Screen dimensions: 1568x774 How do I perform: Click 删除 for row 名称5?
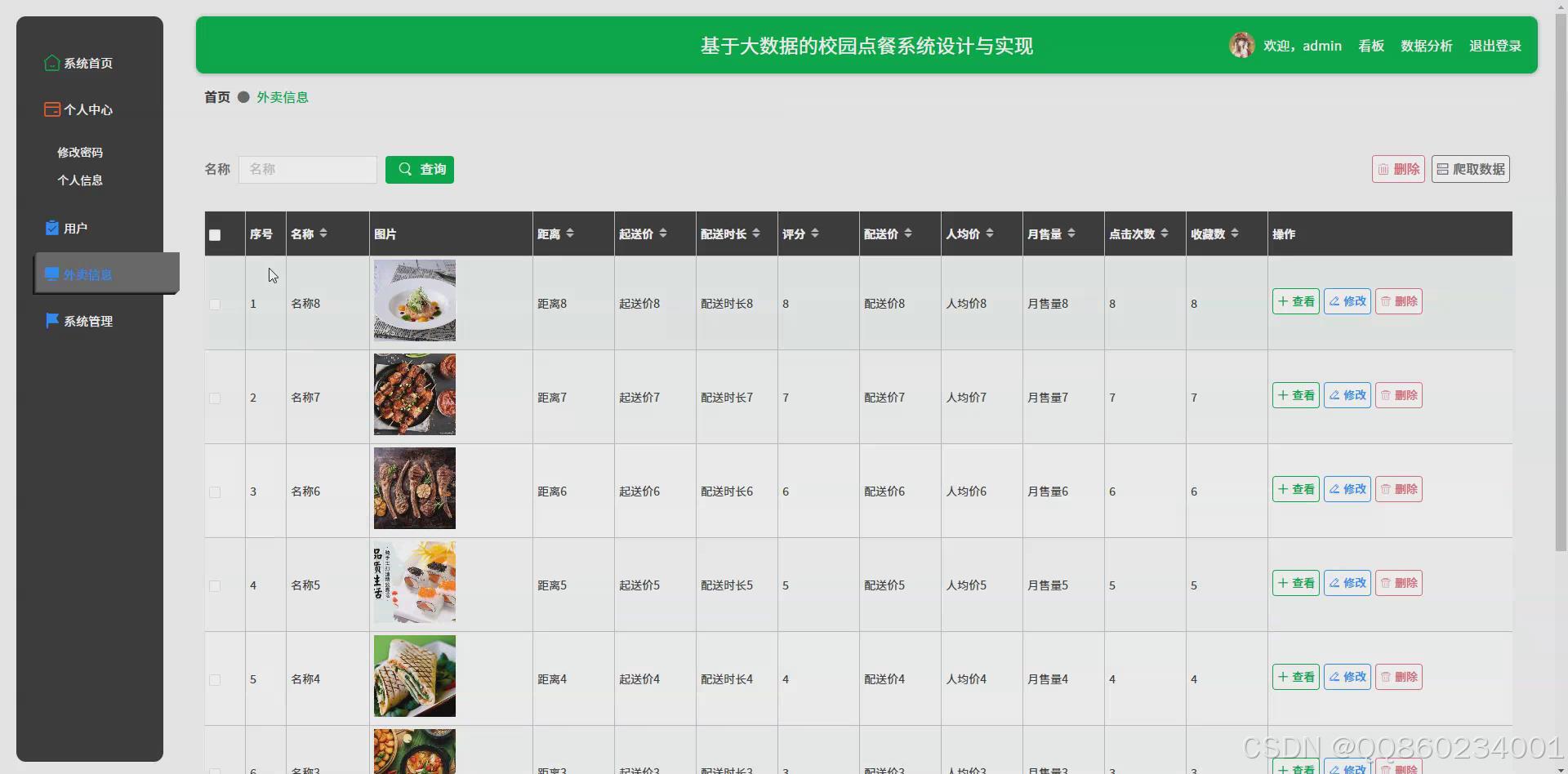1399,583
